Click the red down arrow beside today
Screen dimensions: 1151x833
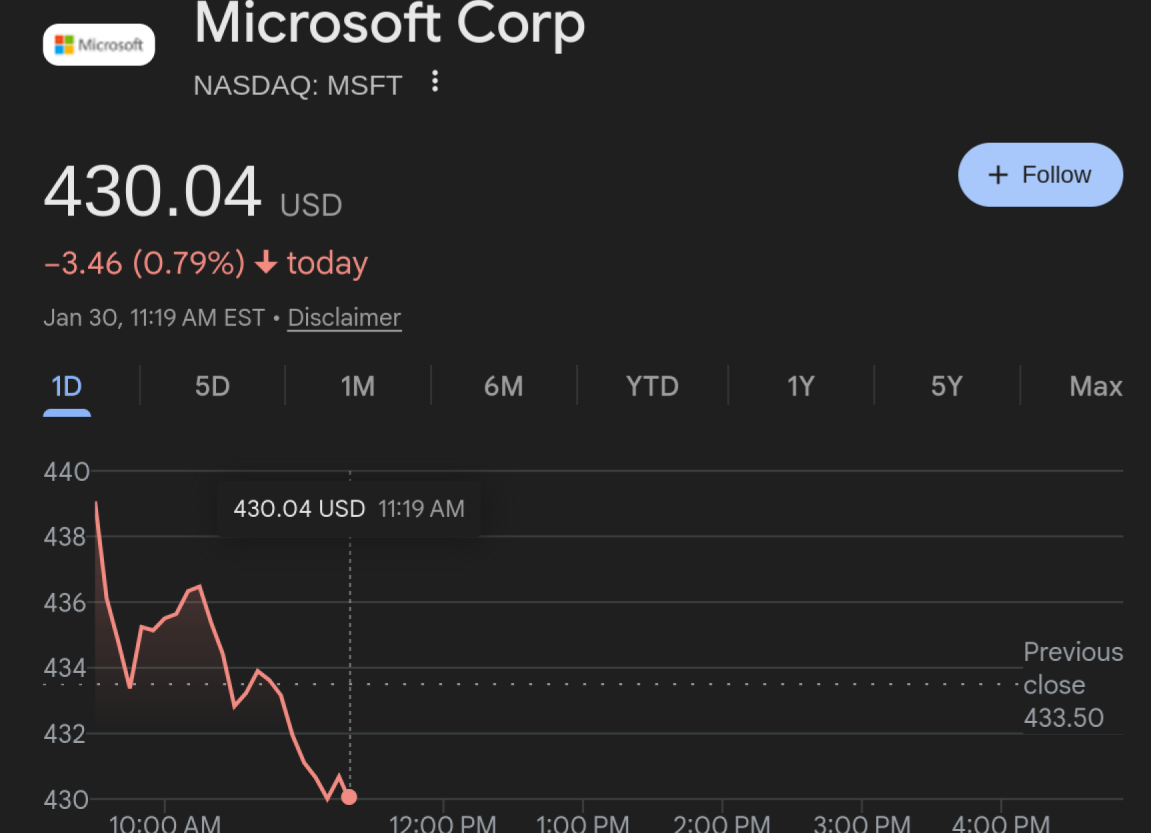(265, 263)
